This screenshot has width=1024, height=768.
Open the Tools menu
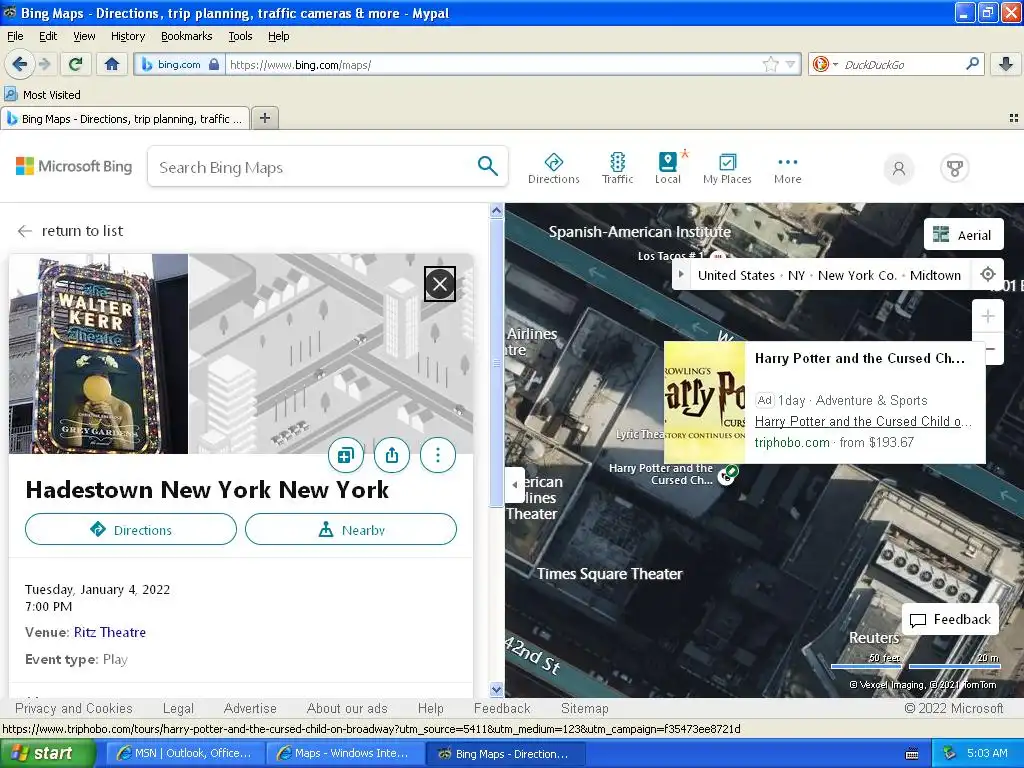pyautogui.click(x=240, y=36)
